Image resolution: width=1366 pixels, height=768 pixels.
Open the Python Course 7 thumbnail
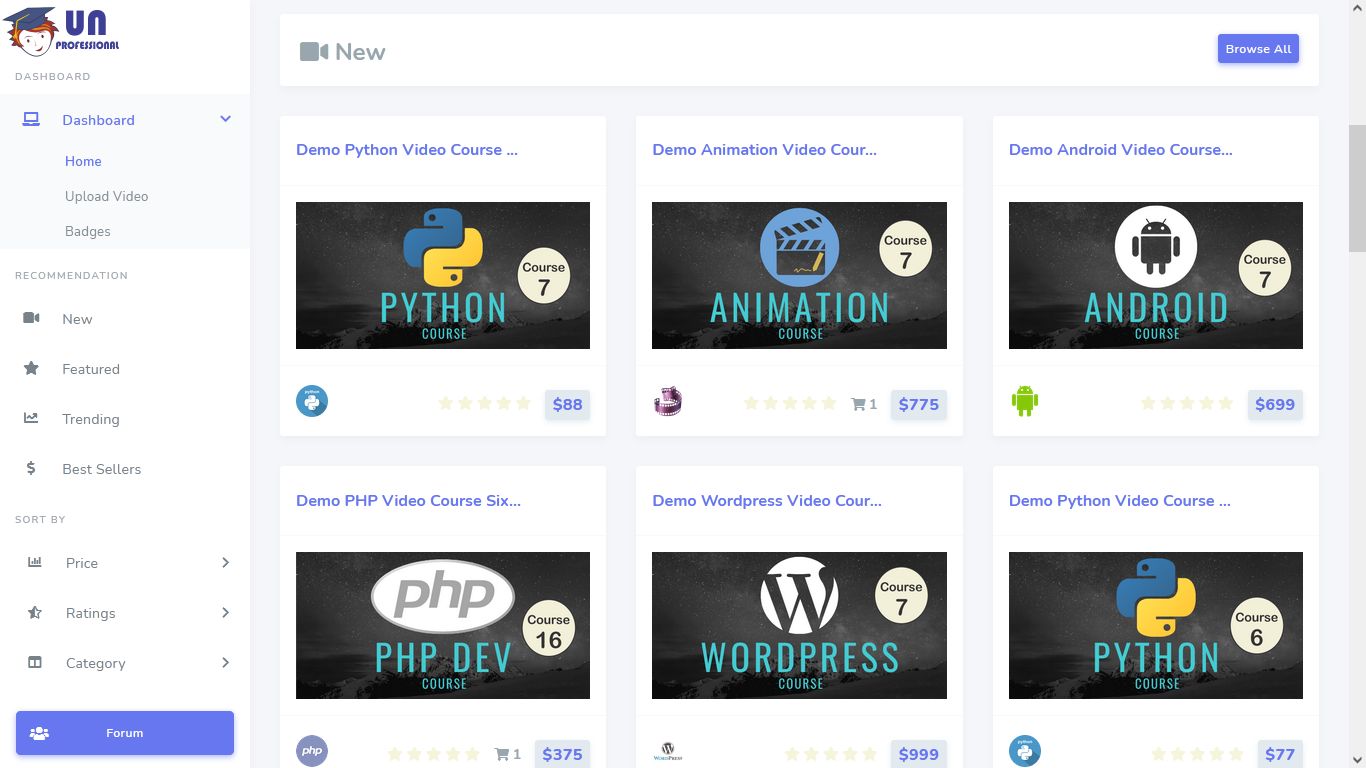point(443,275)
